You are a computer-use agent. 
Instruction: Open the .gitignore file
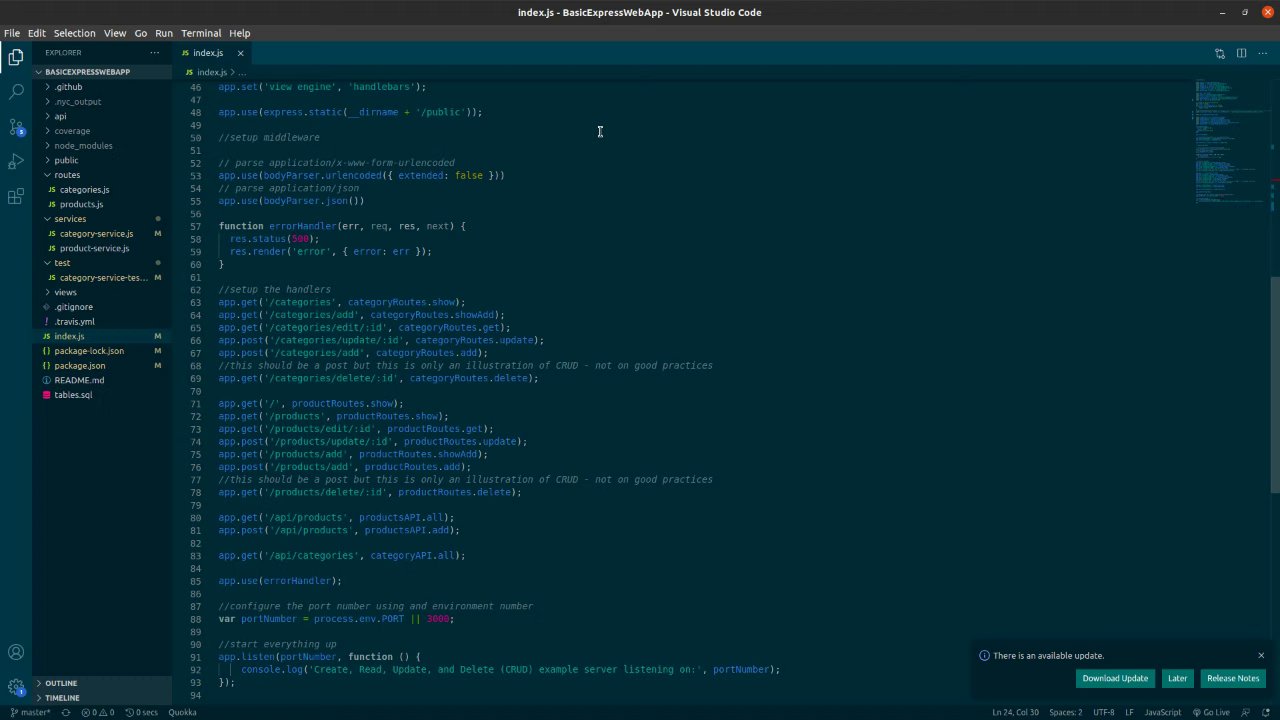click(74, 307)
